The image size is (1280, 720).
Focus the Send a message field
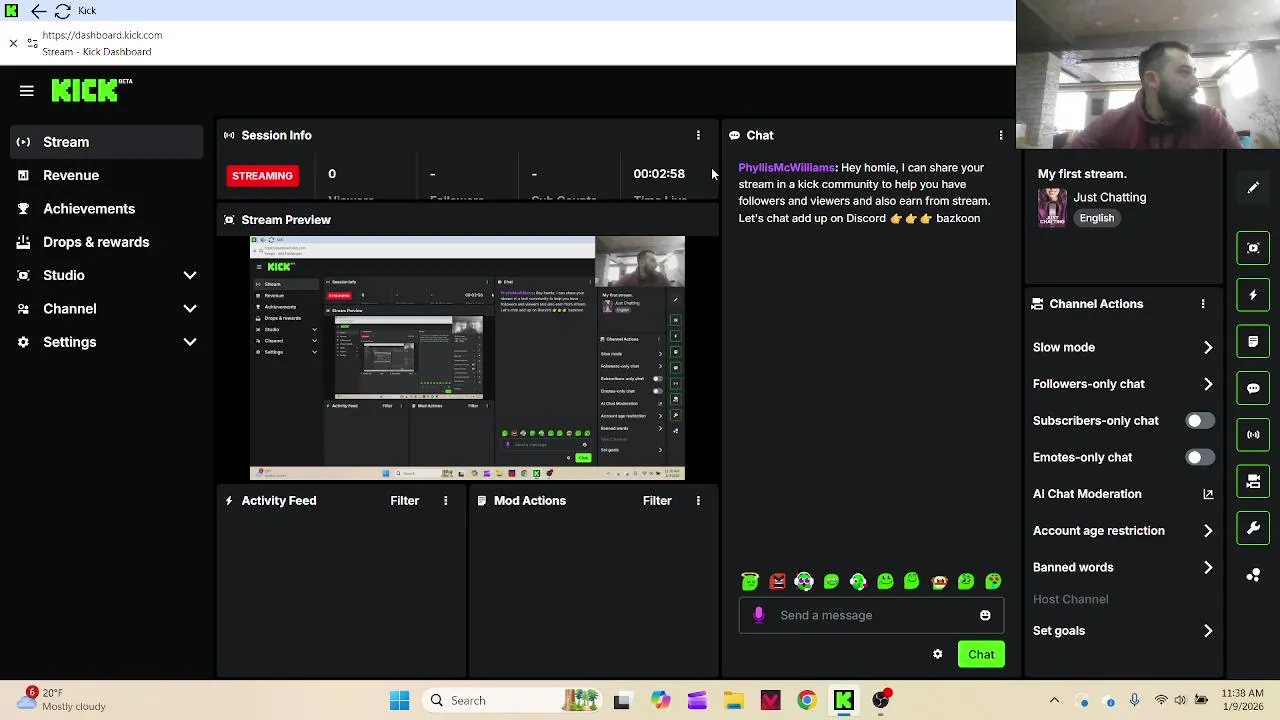[871, 615]
